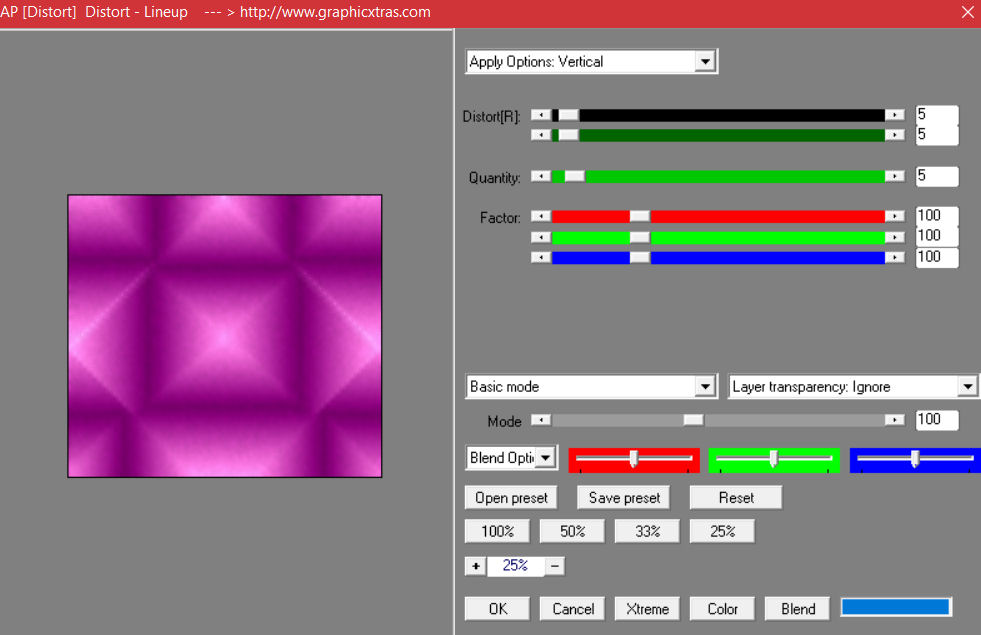Zoom in with the plus button
The image size is (981, 635).
pos(475,566)
